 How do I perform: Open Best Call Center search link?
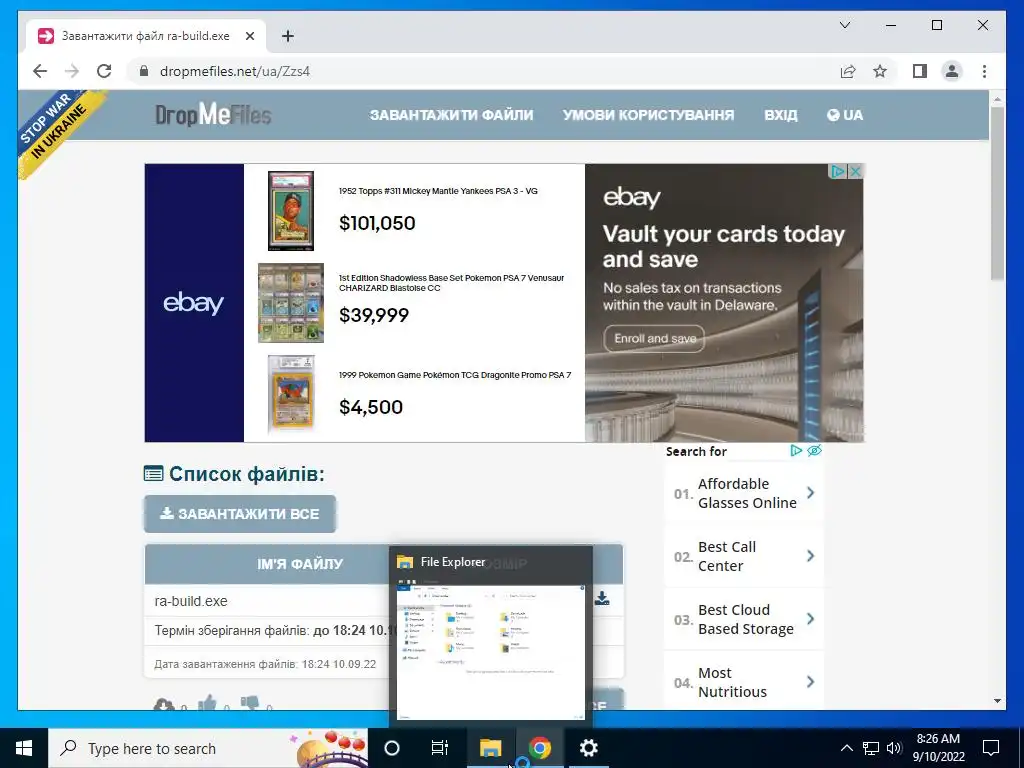(744, 556)
